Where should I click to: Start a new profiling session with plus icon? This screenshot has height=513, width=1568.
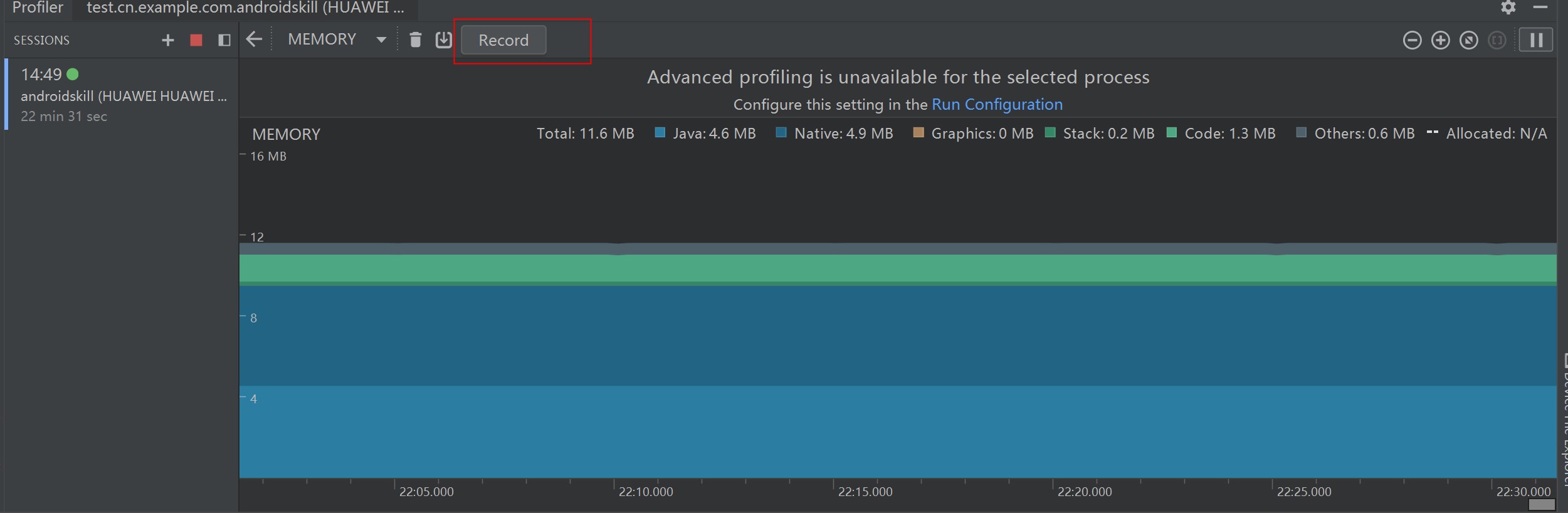[x=167, y=40]
